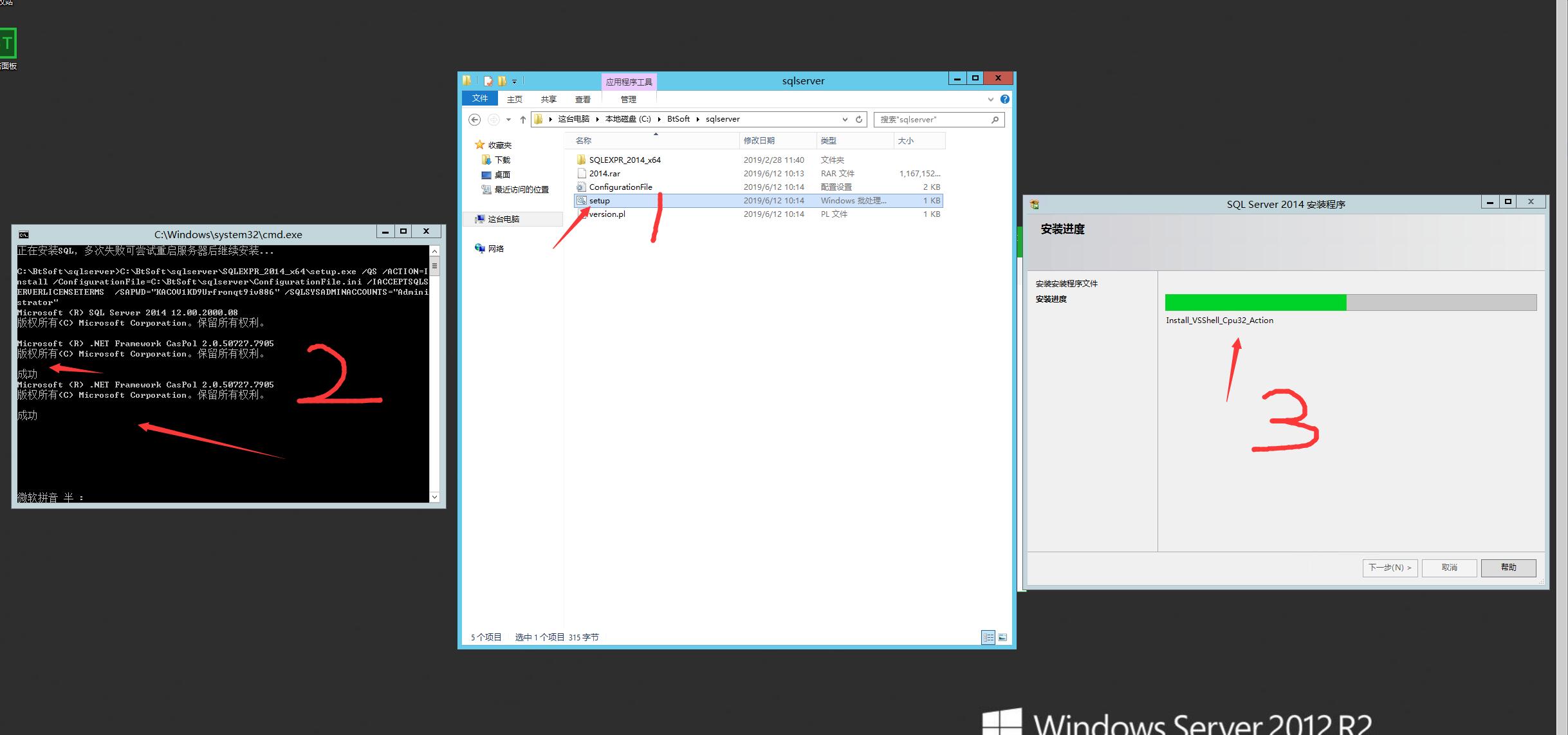Select the ConfigurationFile ini file
The image size is (1568, 735).
pyautogui.click(x=620, y=187)
